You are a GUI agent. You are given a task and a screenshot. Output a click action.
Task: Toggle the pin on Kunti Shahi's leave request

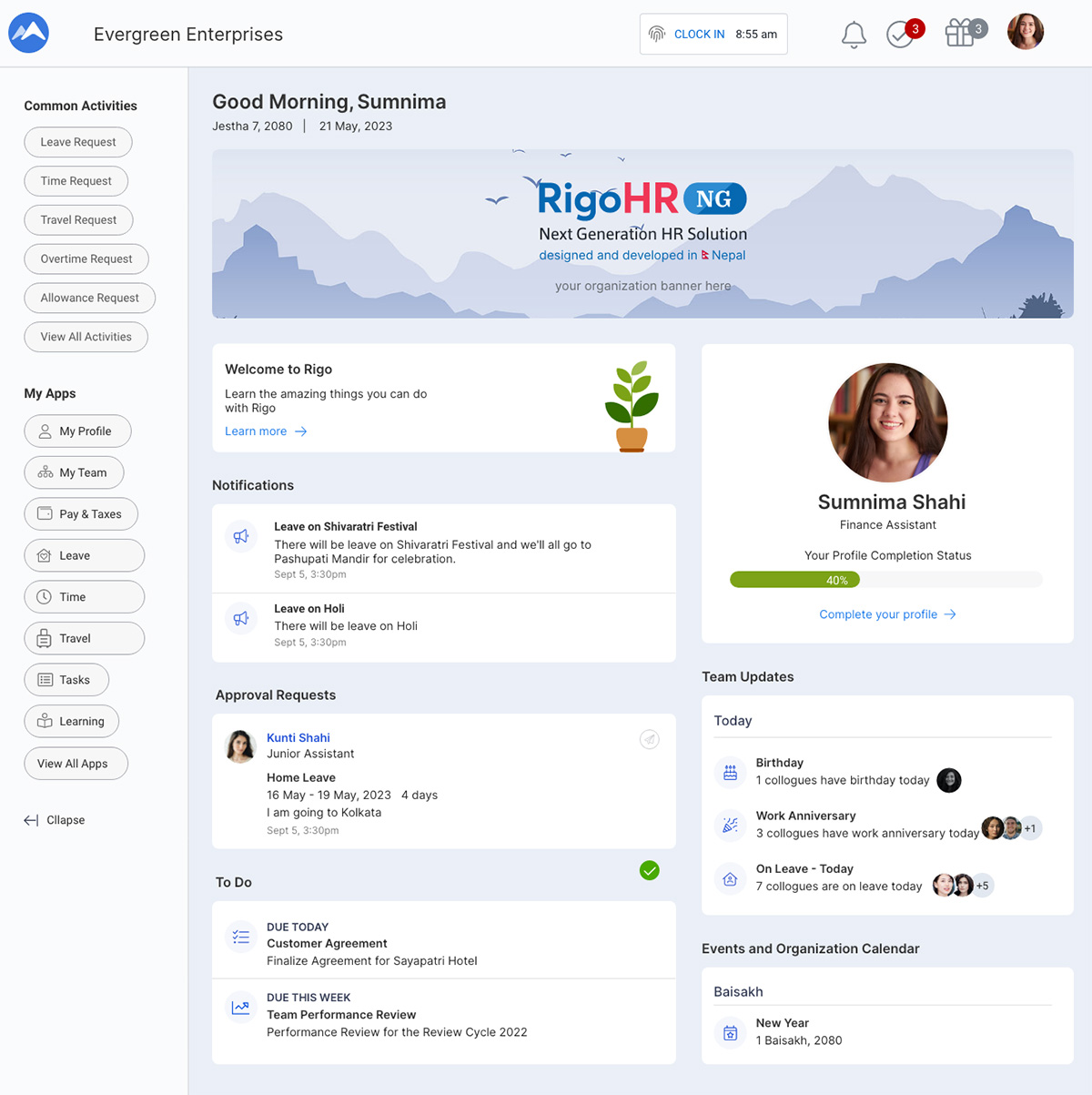coord(649,739)
